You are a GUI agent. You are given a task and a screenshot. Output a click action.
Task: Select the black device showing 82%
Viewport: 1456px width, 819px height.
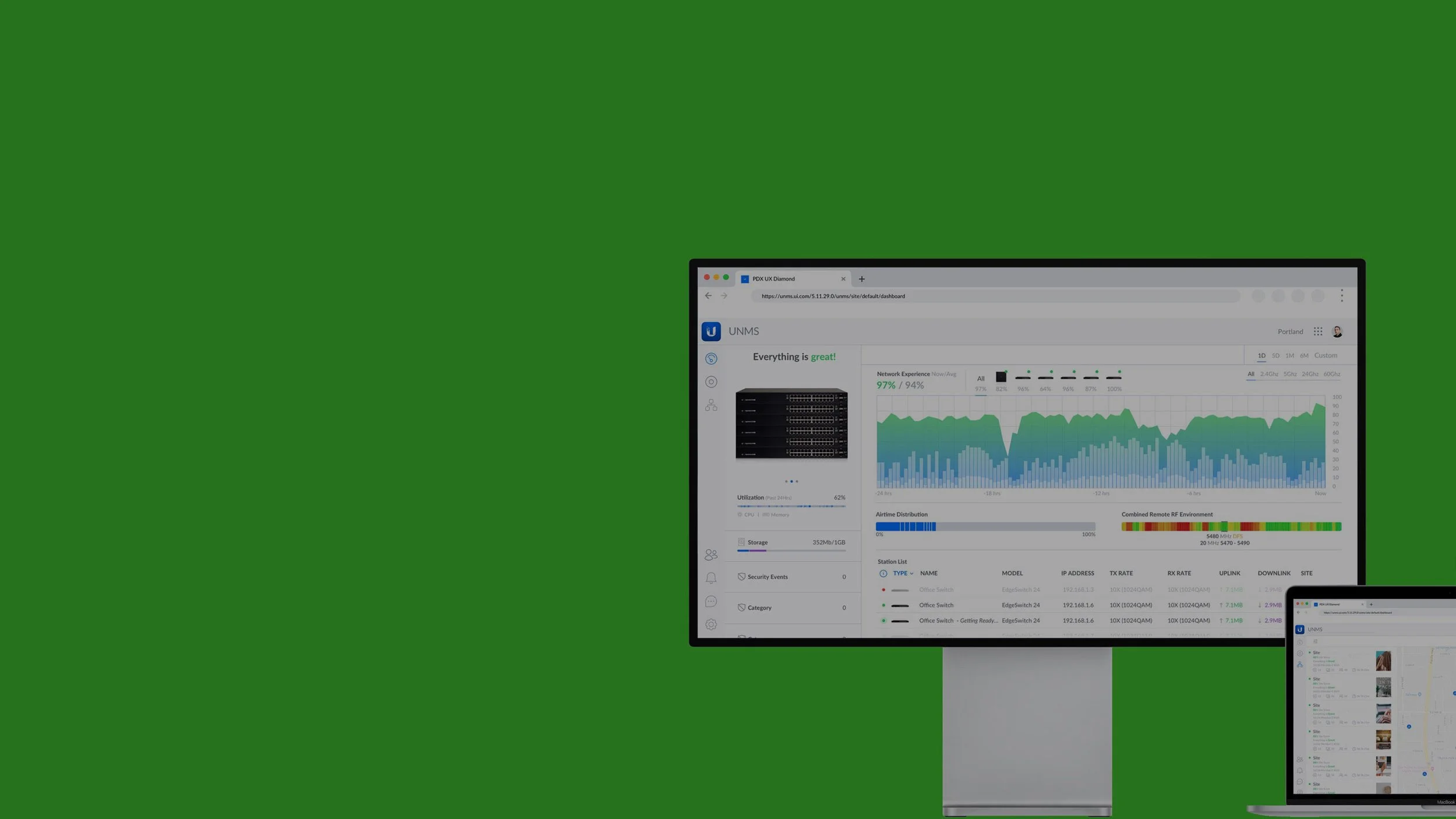[1001, 377]
